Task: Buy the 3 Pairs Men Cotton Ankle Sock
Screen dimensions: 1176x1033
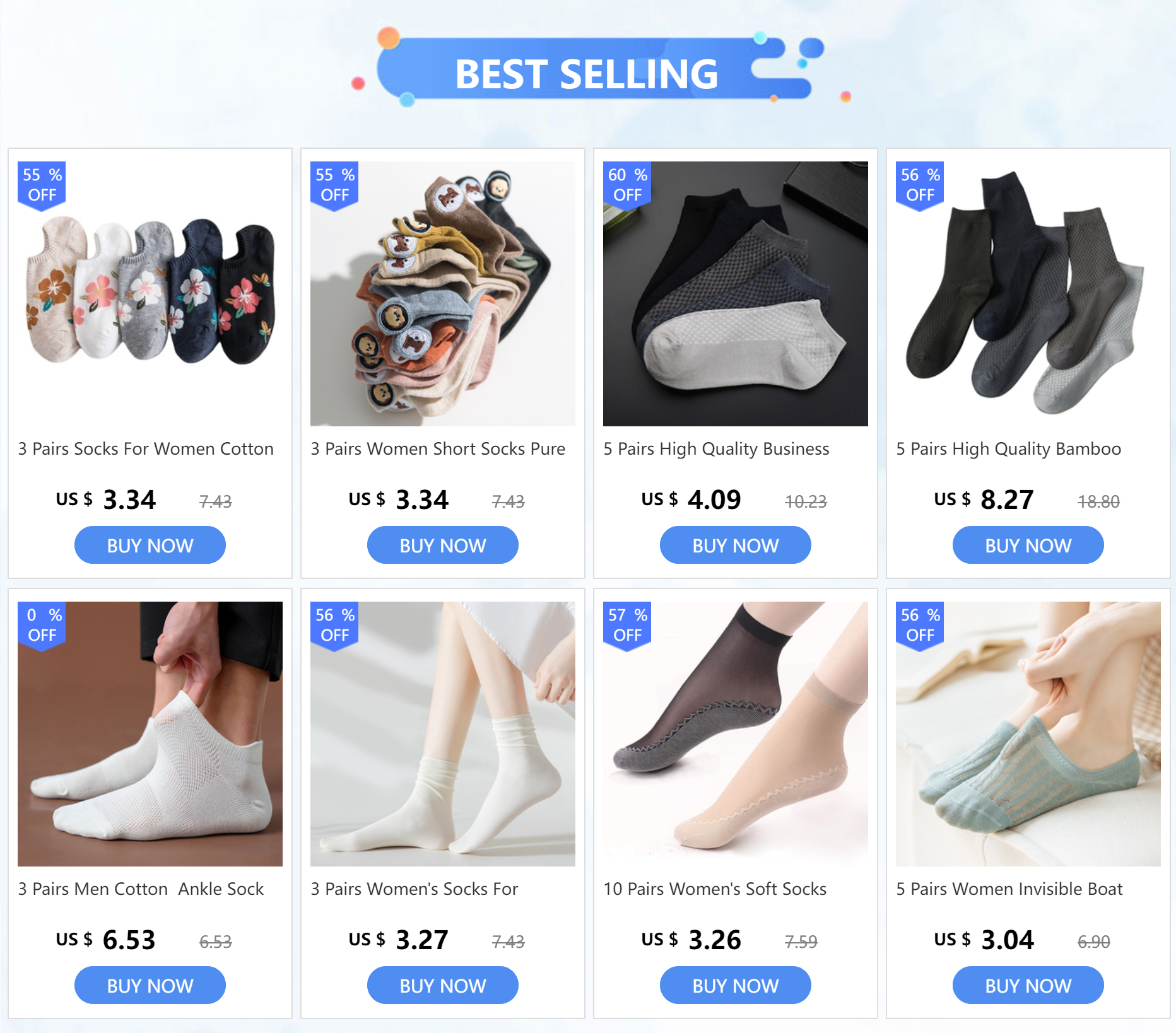Action: pyautogui.click(x=150, y=986)
